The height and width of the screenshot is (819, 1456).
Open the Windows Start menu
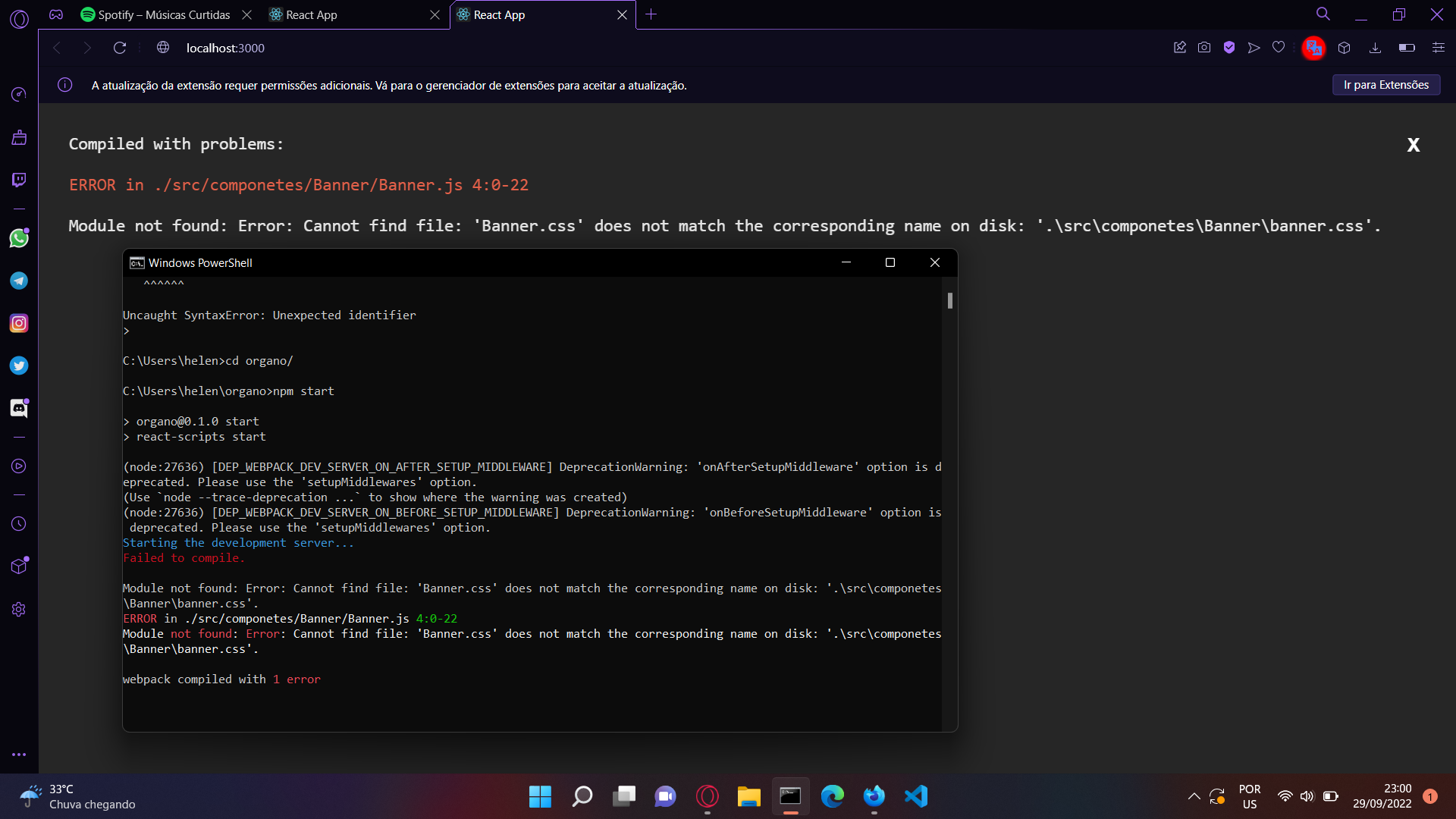pyautogui.click(x=540, y=796)
